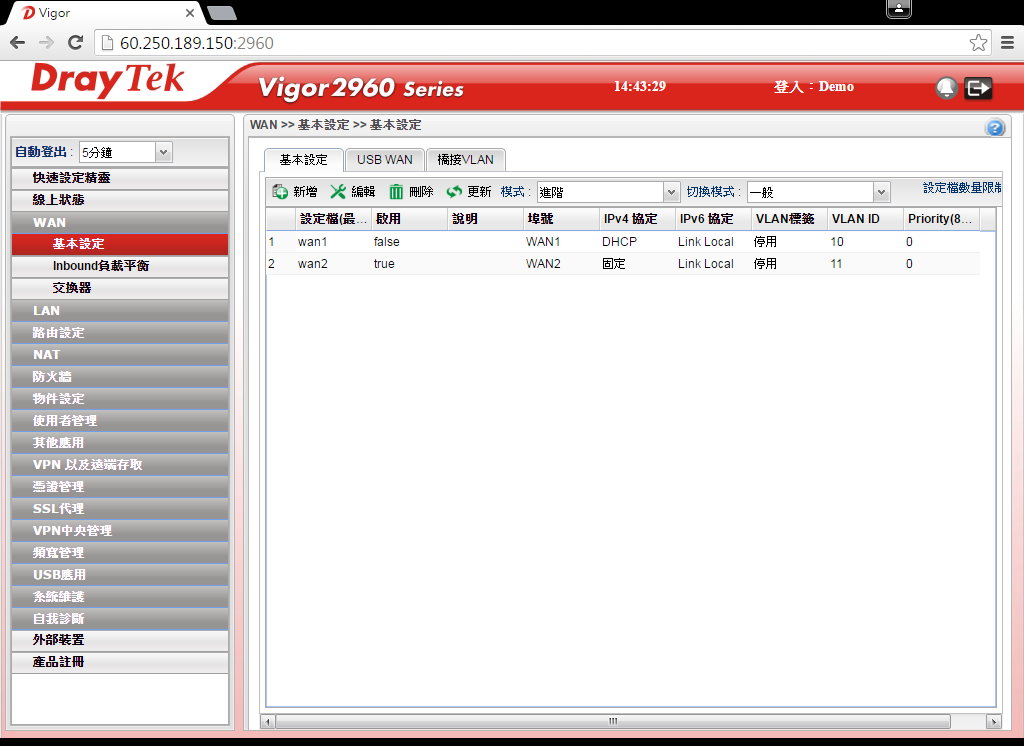Click the 埠號 column header

pyautogui.click(x=561, y=219)
